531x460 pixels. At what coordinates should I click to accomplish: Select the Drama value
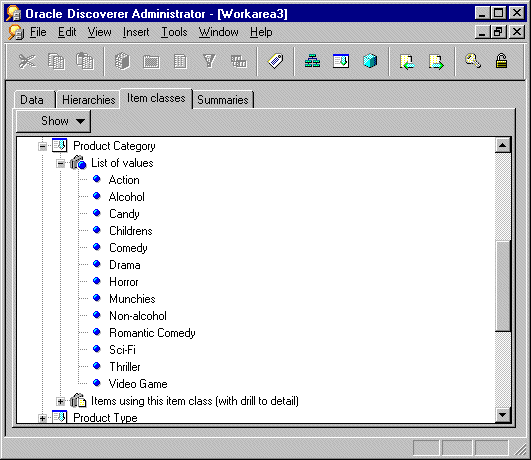coord(125,265)
